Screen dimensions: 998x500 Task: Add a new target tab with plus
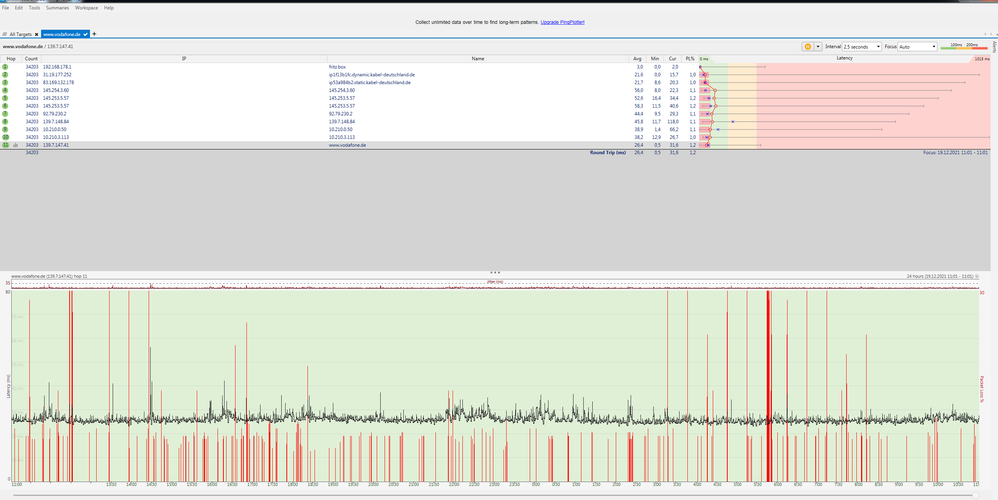tap(94, 34)
